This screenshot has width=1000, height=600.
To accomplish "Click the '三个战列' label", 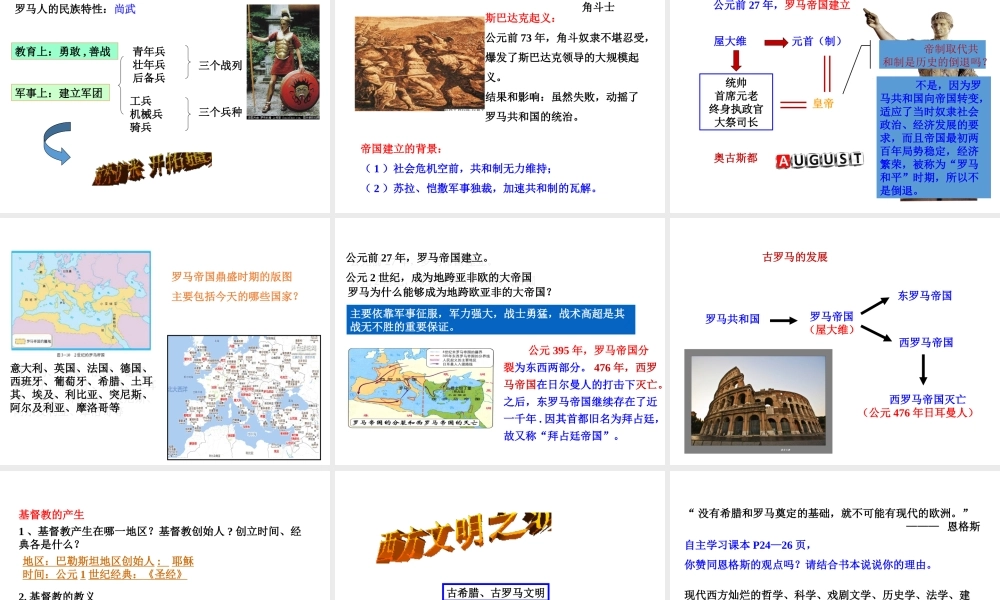I will click(x=220, y=65).
